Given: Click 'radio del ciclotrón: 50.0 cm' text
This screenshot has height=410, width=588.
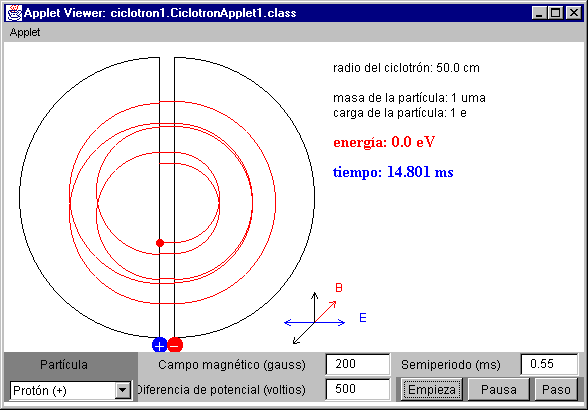Looking at the screenshot, I should pos(406,68).
